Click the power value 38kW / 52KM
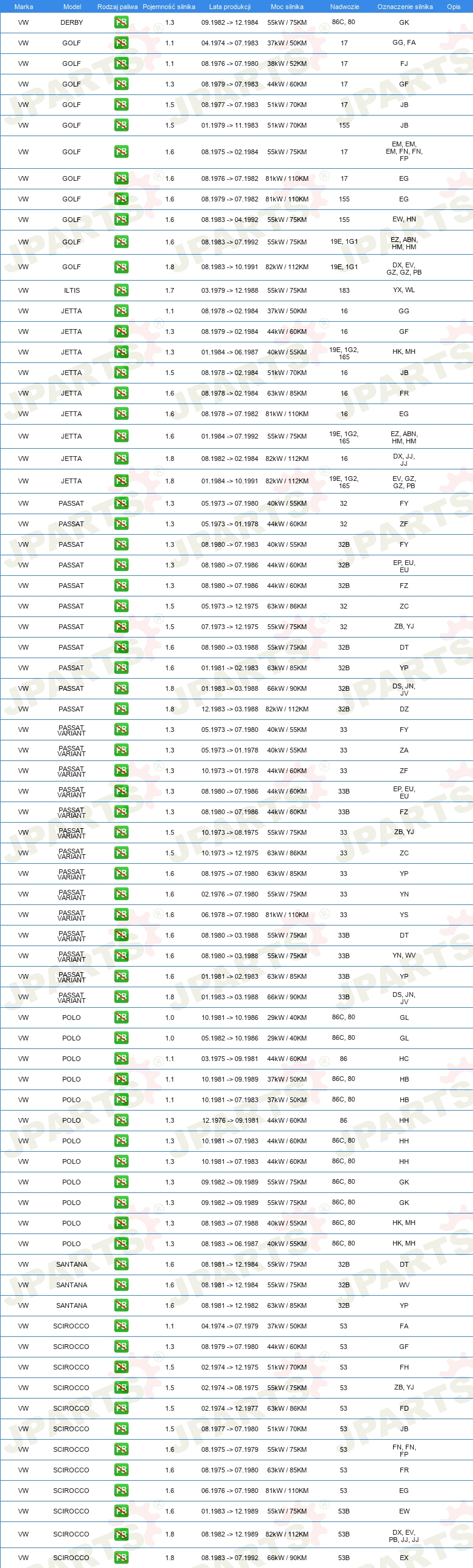This screenshot has width=473, height=1568. [x=287, y=64]
